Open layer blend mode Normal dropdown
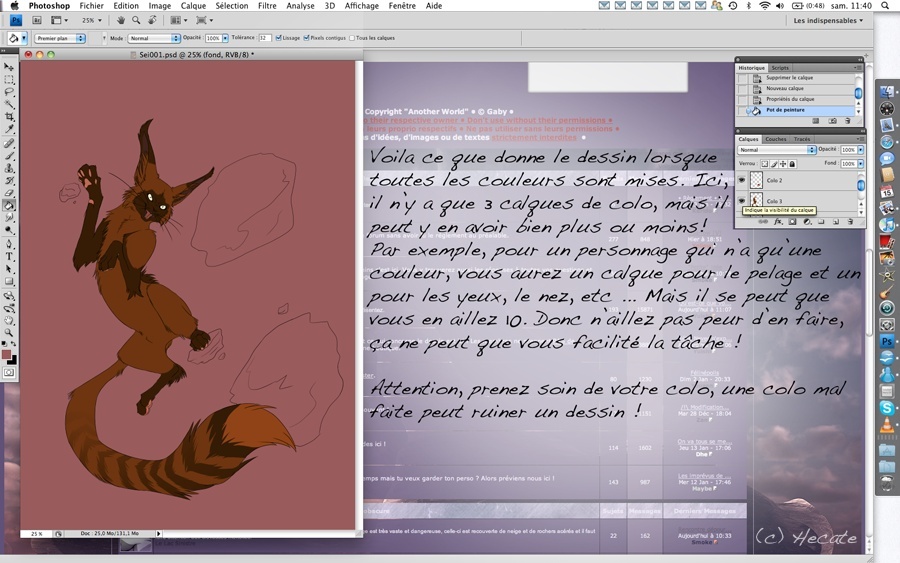 coord(777,150)
